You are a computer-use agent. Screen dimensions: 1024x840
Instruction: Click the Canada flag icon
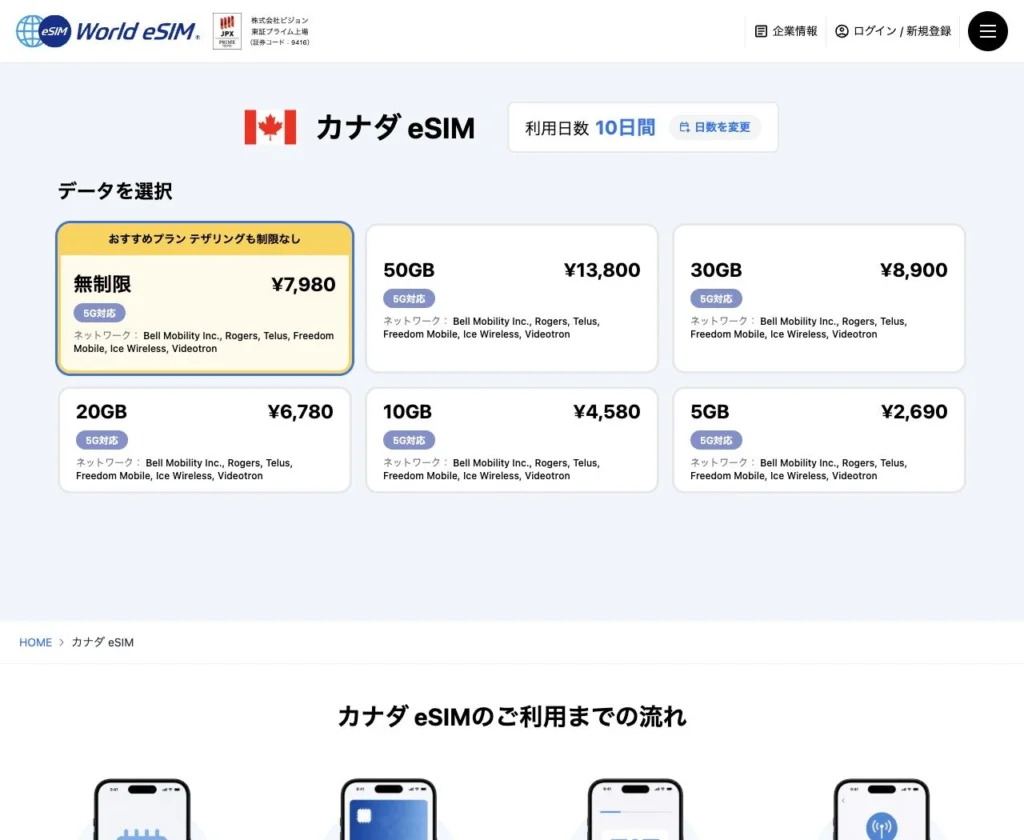click(270, 127)
